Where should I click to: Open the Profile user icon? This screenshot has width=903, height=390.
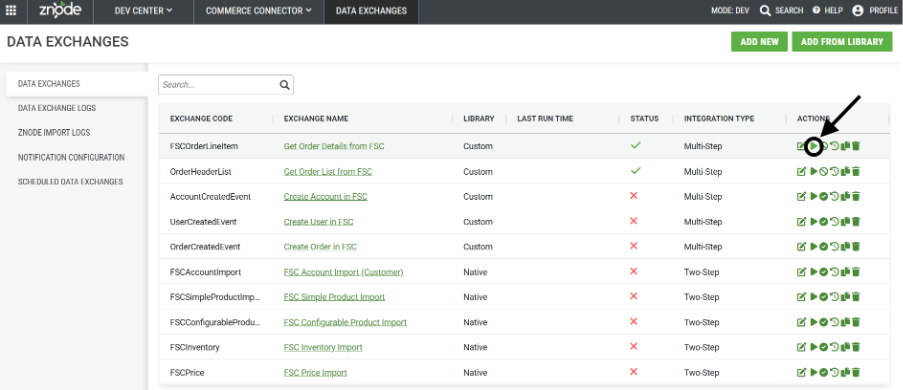click(x=858, y=10)
